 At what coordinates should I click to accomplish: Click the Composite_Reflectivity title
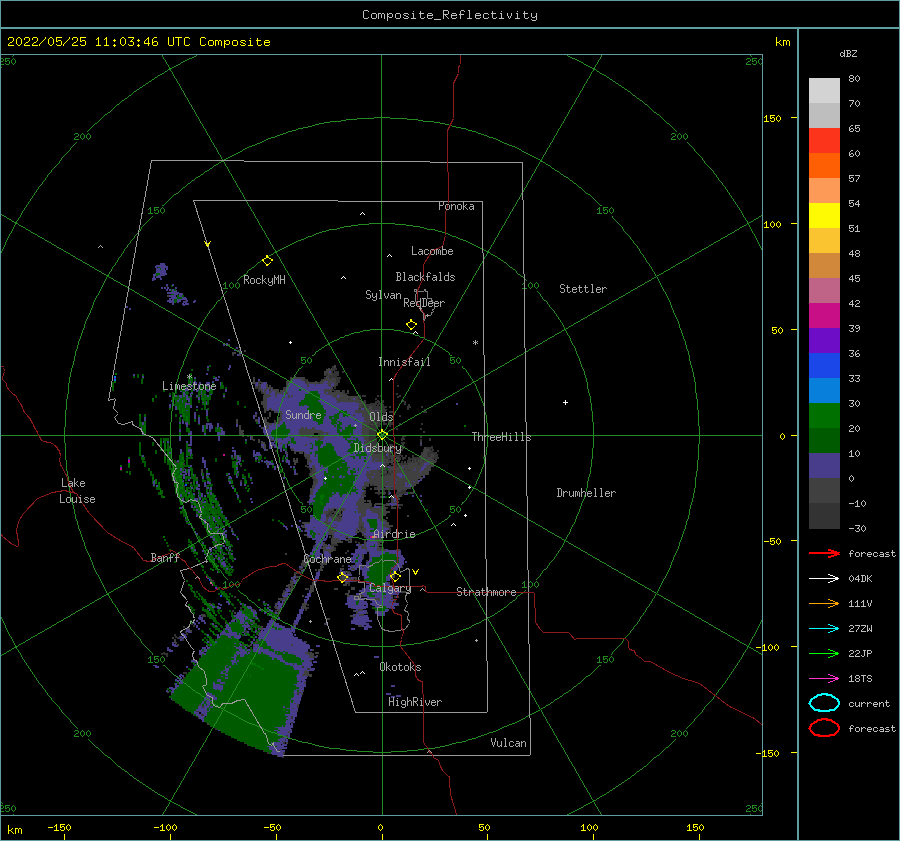point(450,15)
